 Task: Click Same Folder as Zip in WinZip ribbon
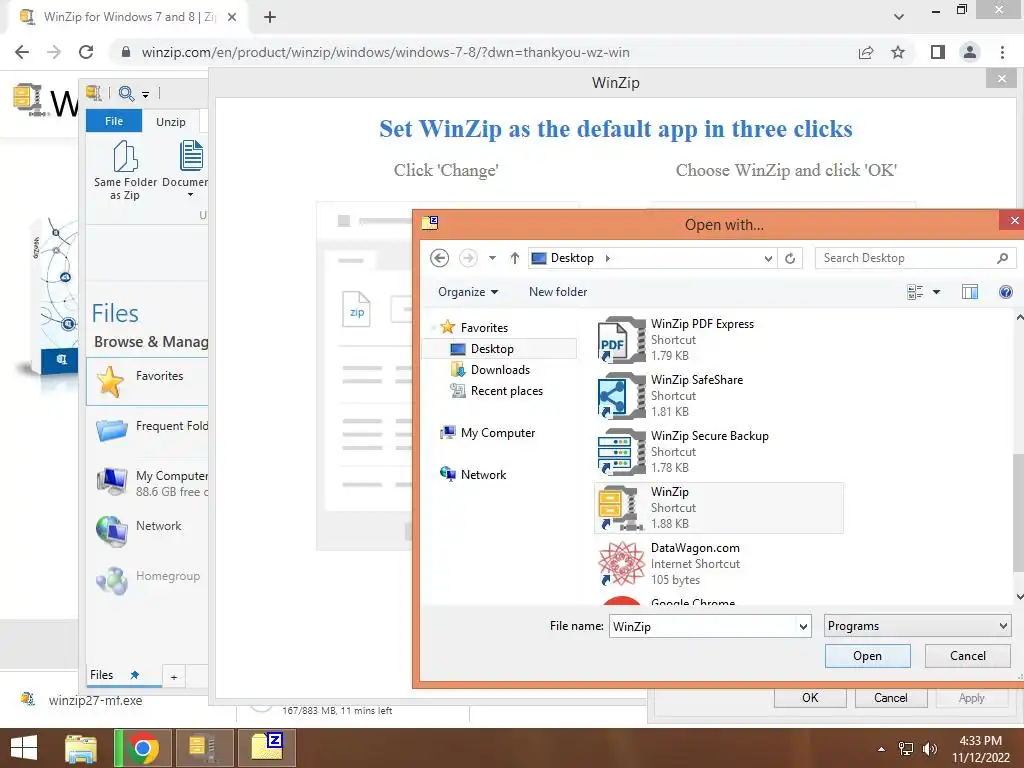click(125, 170)
